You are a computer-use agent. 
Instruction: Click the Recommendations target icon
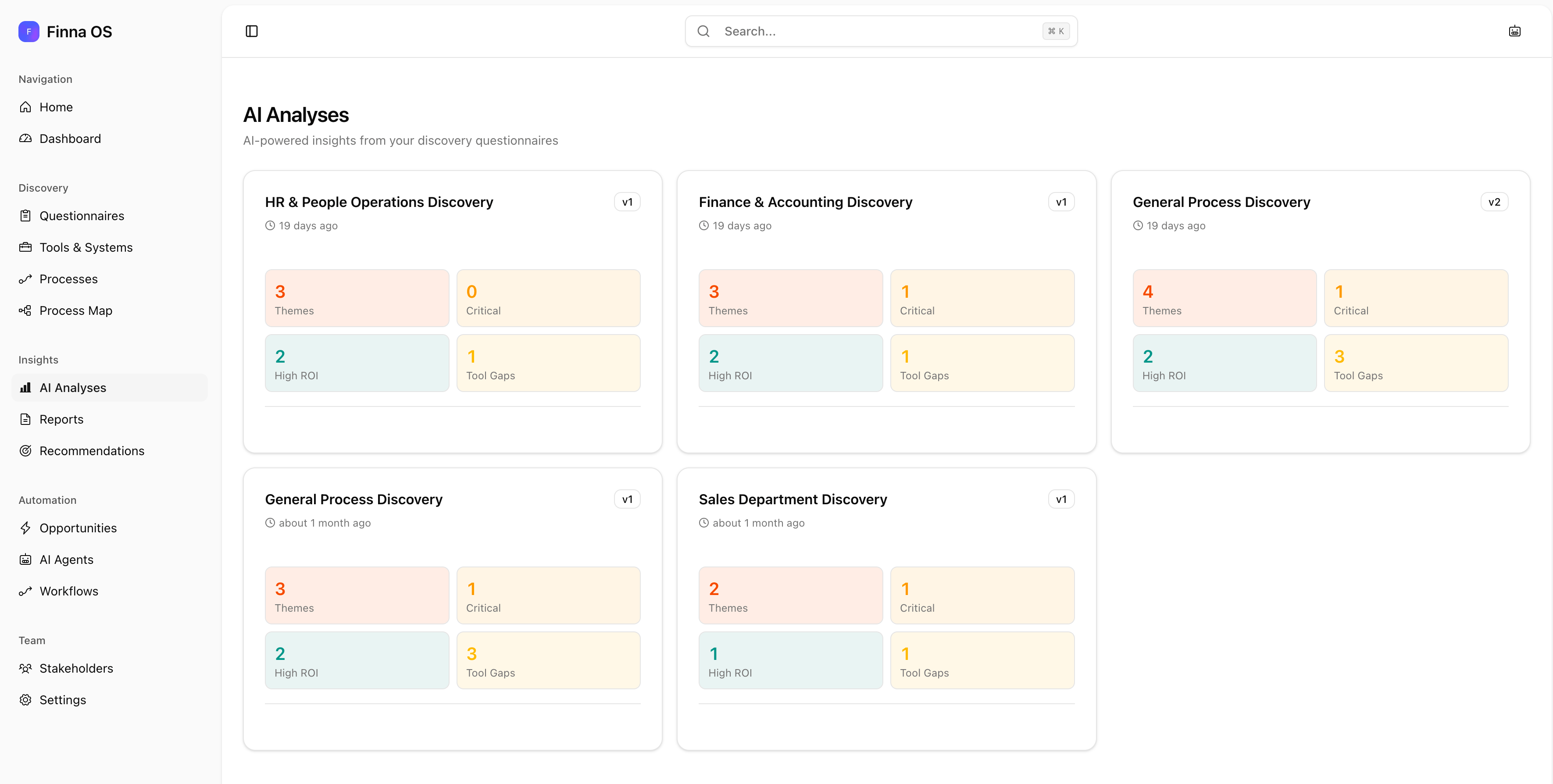point(25,450)
